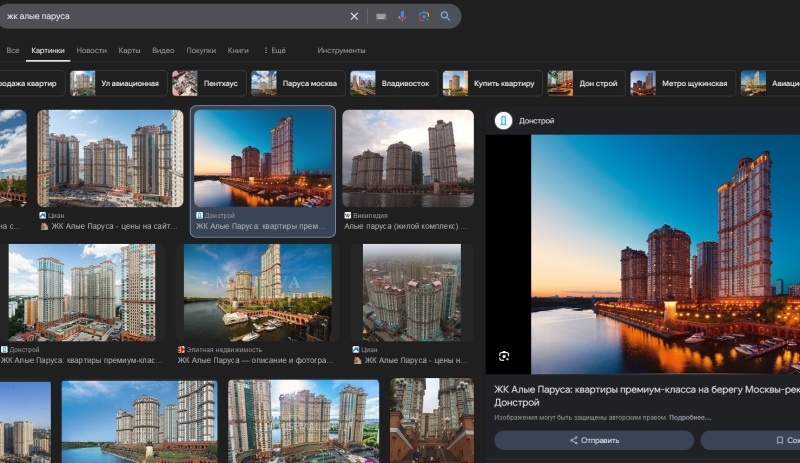
Task: Click the Донстрой round logo in preview panel
Action: (504, 121)
